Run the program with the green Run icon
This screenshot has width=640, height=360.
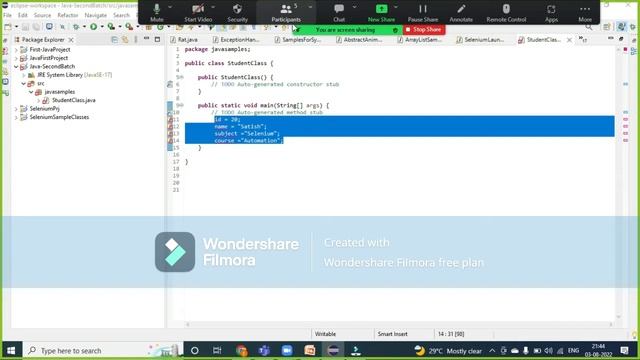[x=93, y=27]
